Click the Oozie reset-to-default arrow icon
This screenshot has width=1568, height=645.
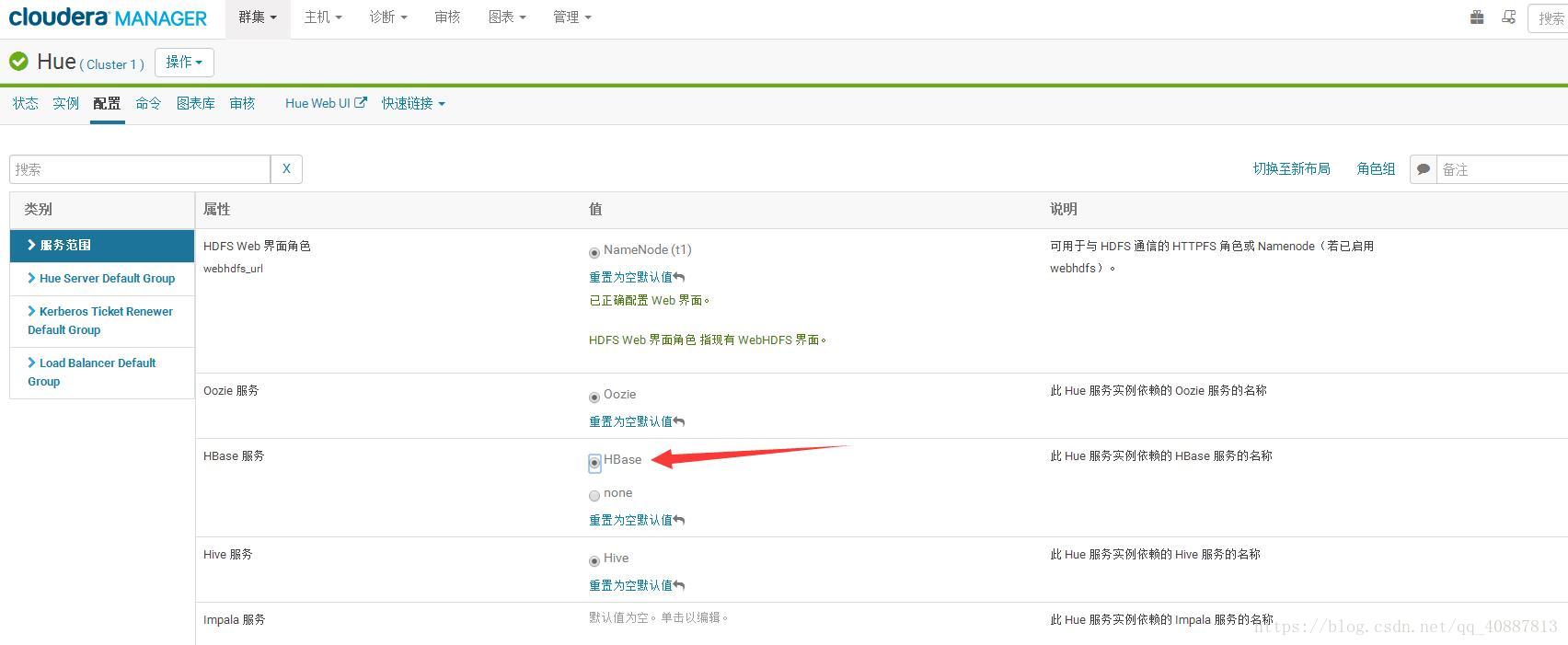click(x=679, y=421)
